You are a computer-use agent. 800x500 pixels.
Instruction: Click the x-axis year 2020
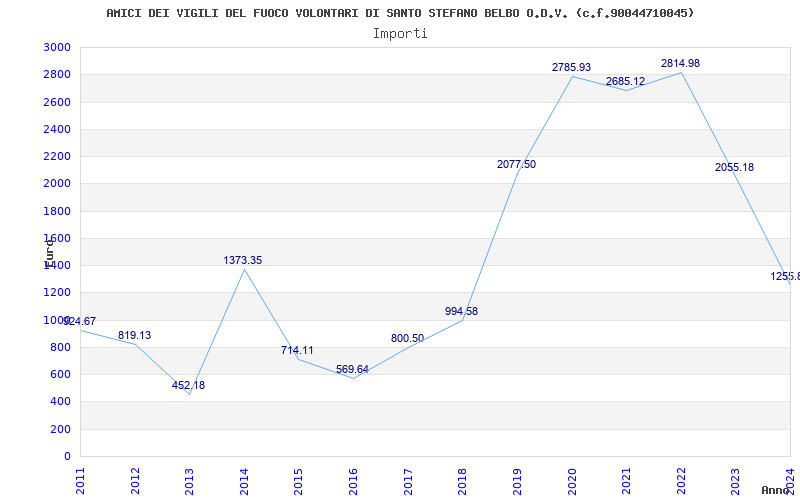pos(572,481)
